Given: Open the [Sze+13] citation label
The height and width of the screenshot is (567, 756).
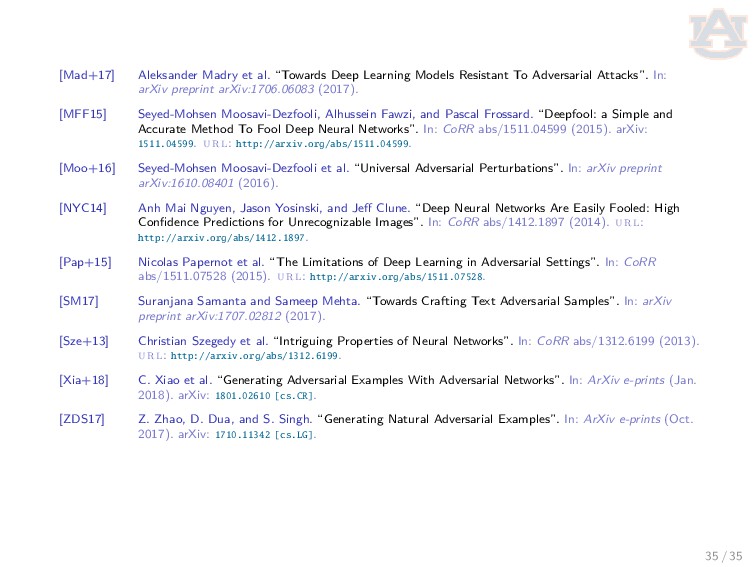Looking at the screenshot, I should point(84,341).
